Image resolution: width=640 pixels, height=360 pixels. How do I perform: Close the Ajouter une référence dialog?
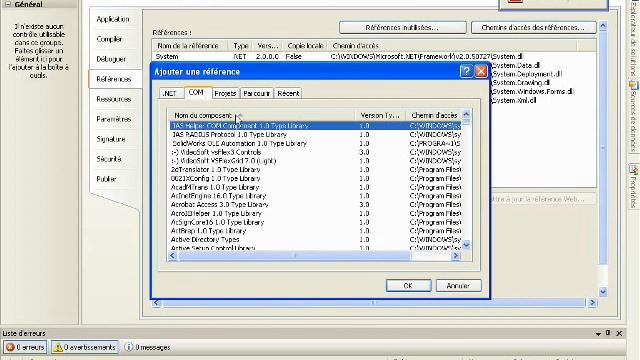tap(481, 71)
